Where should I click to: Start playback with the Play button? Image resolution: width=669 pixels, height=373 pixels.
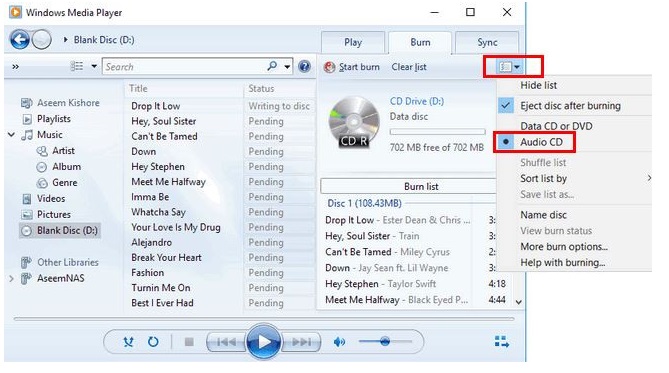click(263, 341)
